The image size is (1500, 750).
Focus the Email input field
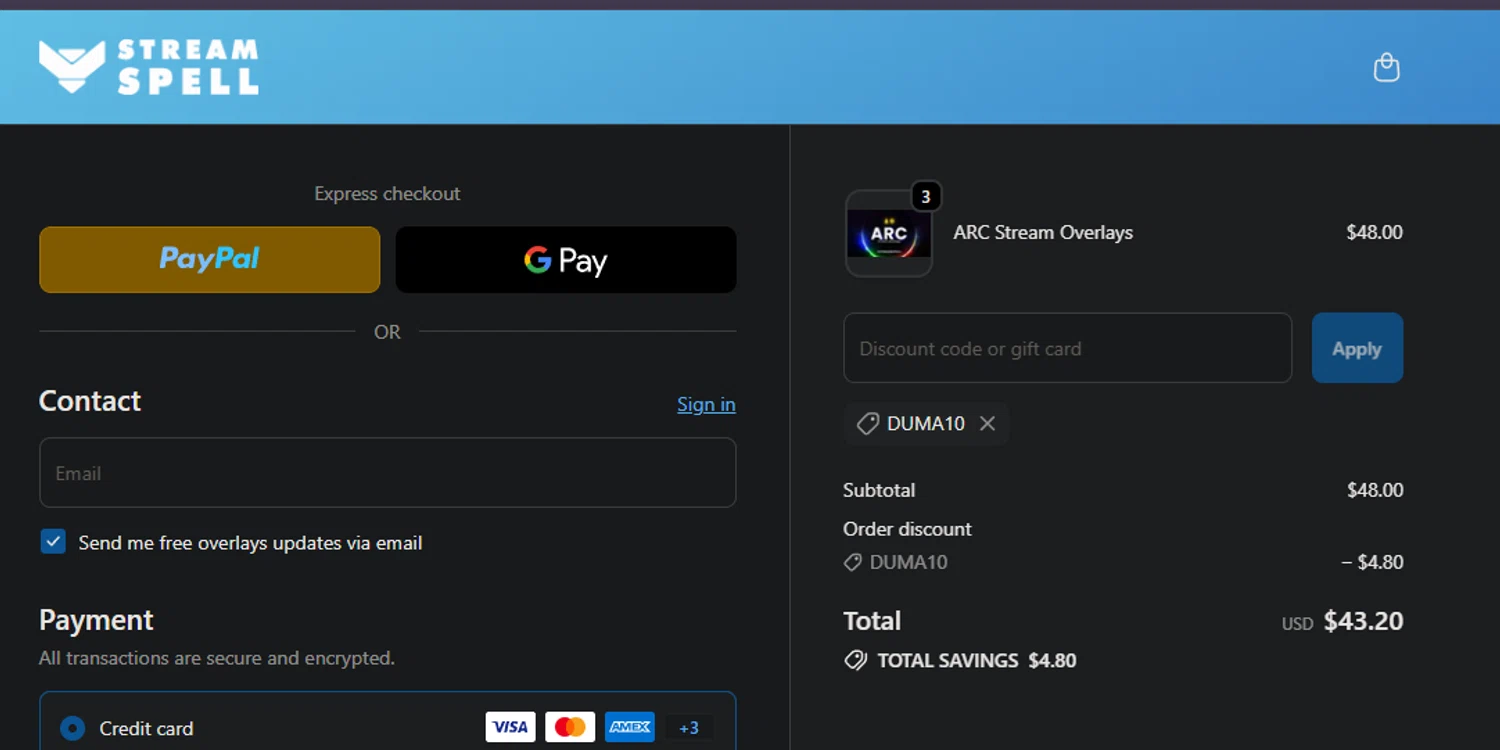point(388,472)
